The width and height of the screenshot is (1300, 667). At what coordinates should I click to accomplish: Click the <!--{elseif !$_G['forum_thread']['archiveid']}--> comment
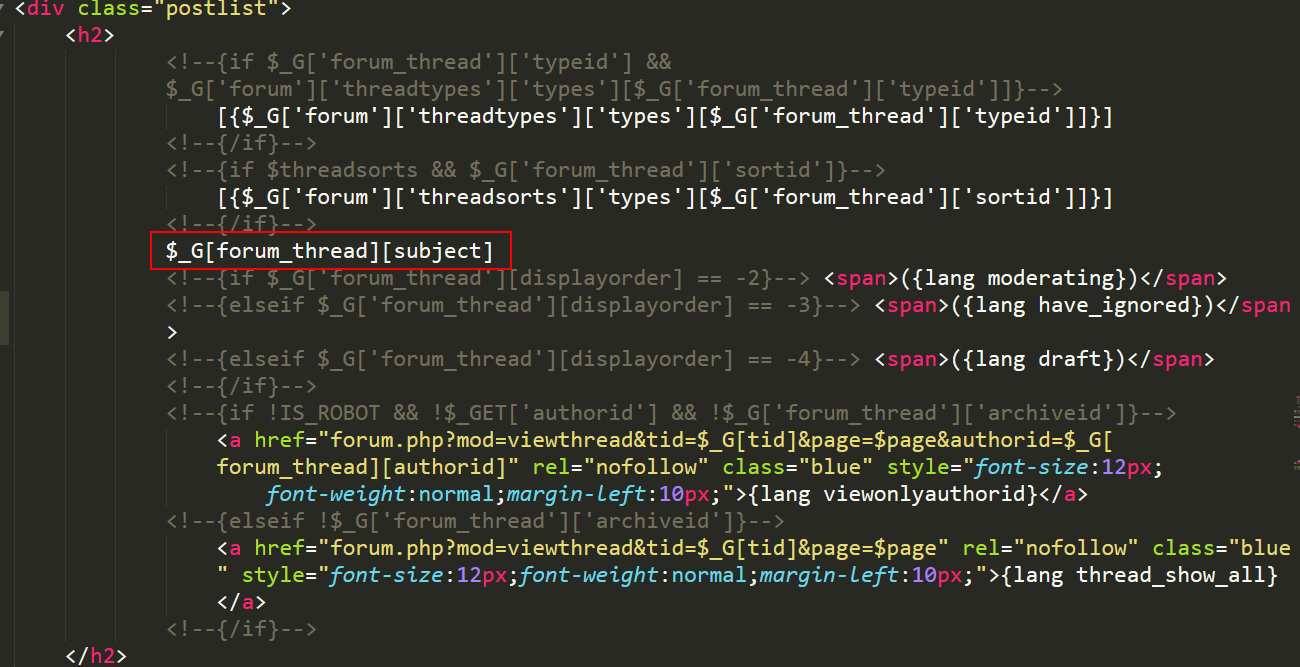(x=475, y=521)
